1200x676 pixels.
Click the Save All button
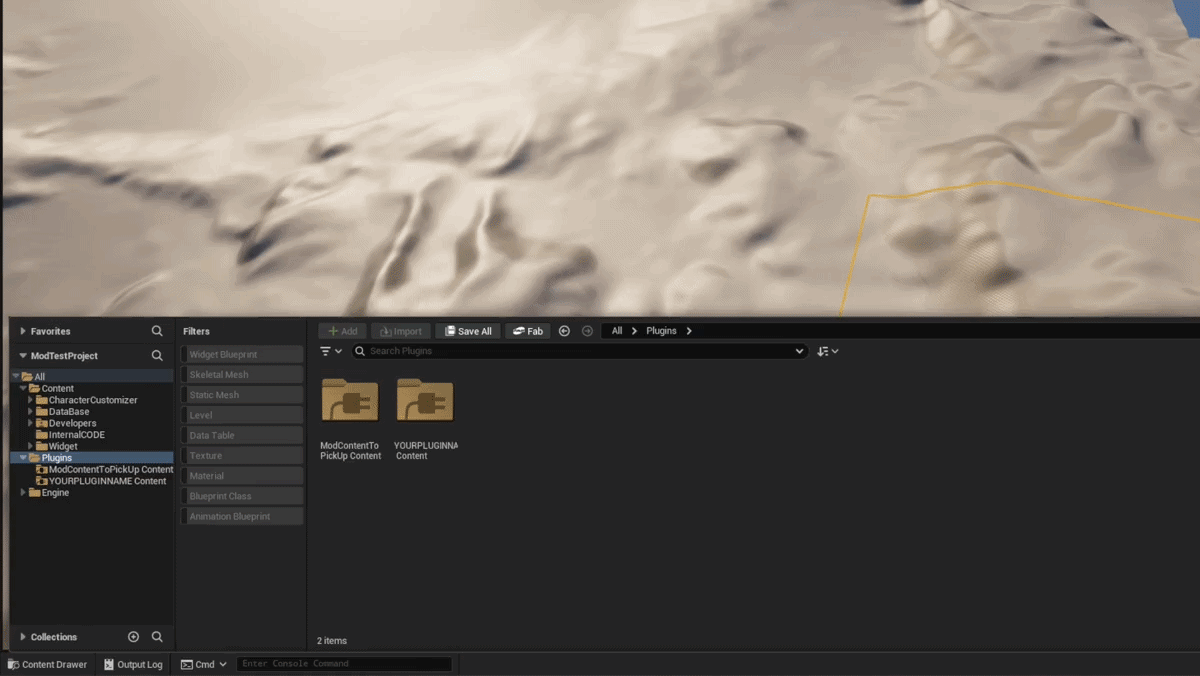(468, 331)
